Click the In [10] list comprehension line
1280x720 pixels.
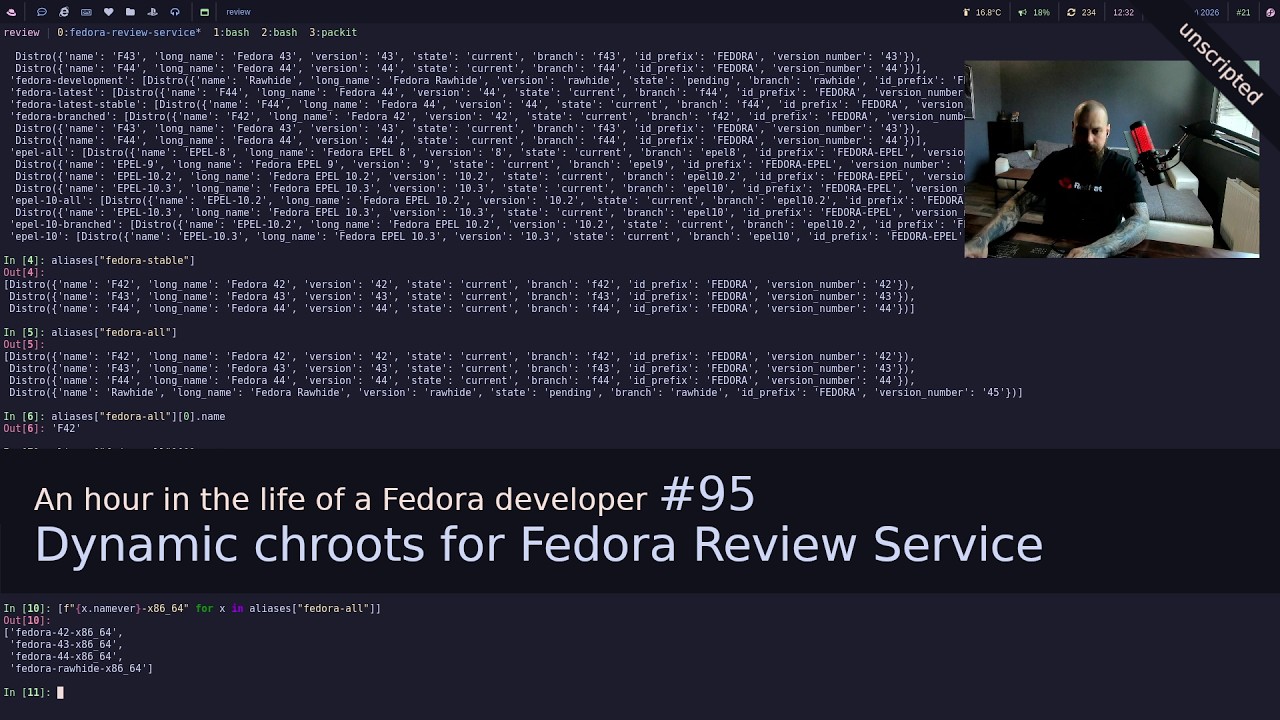pyautogui.click(x=192, y=608)
